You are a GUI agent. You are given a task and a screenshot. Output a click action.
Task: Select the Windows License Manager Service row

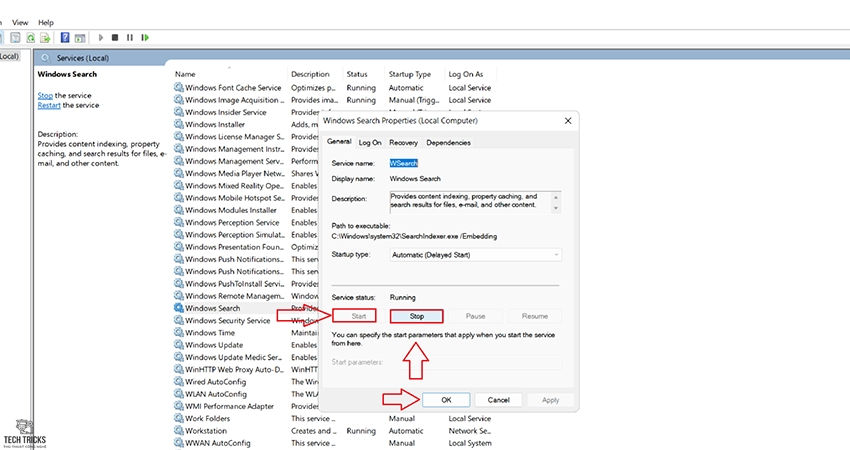click(234, 137)
